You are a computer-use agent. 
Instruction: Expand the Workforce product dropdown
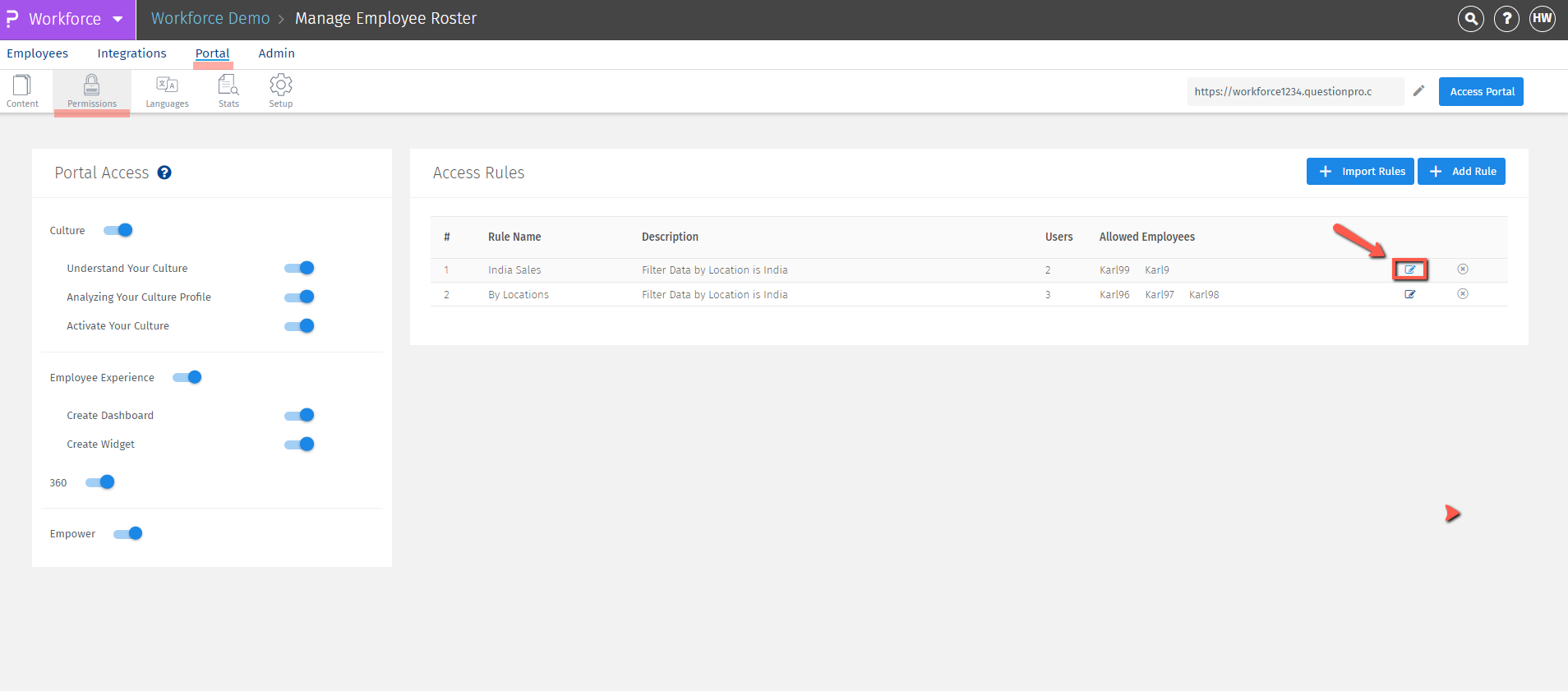coord(118,19)
